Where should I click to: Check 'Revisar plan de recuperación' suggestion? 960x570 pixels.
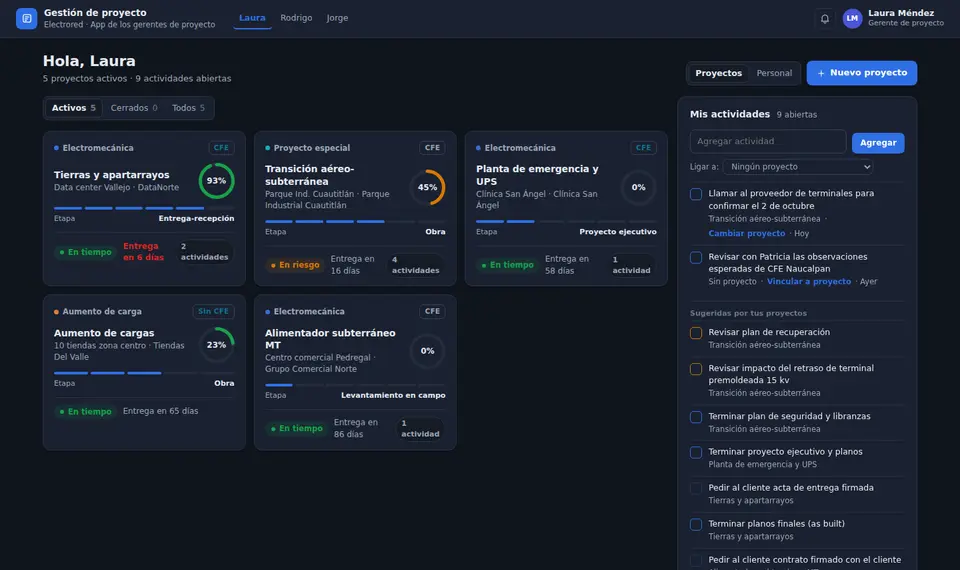pos(696,333)
